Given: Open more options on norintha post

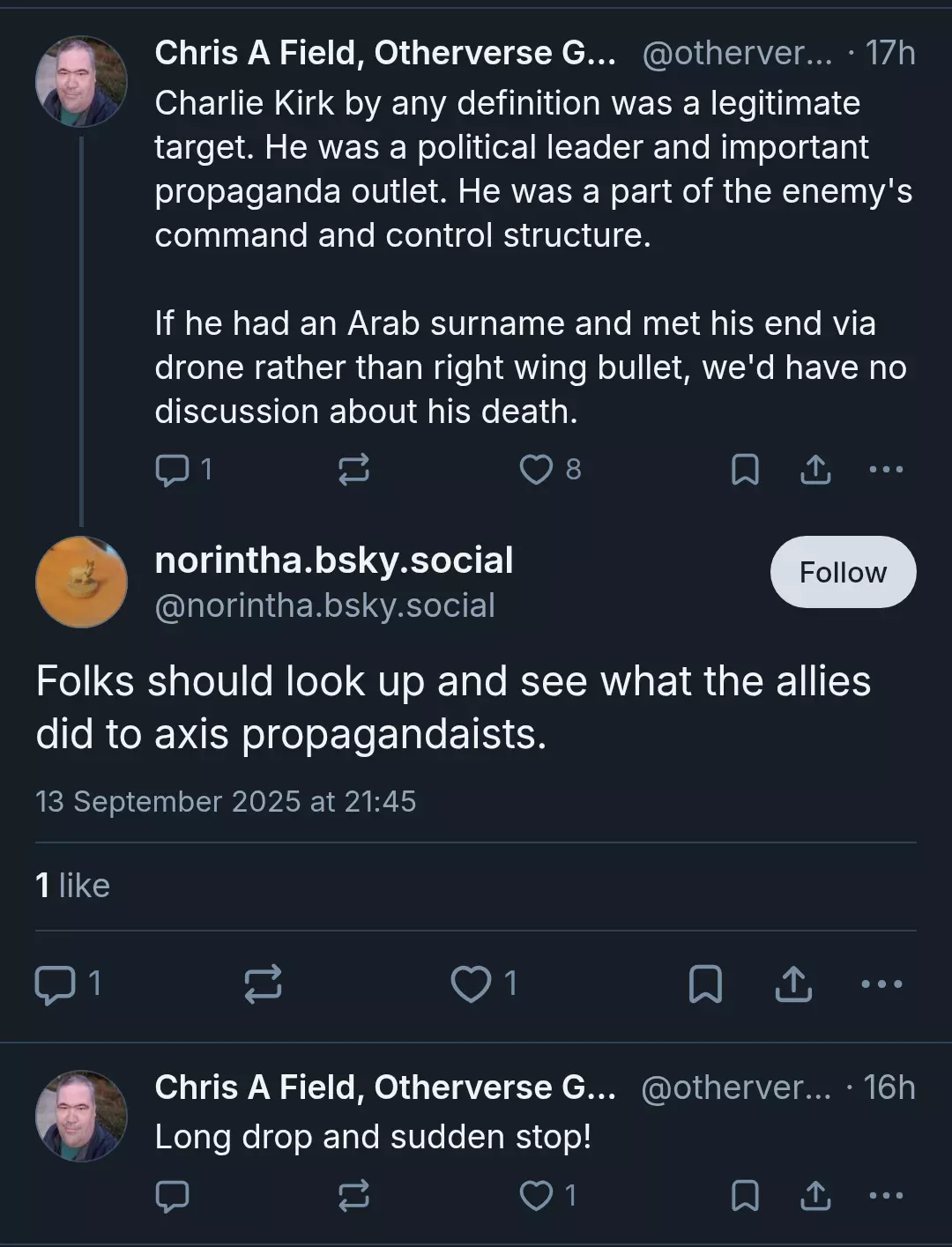Looking at the screenshot, I should (x=881, y=983).
